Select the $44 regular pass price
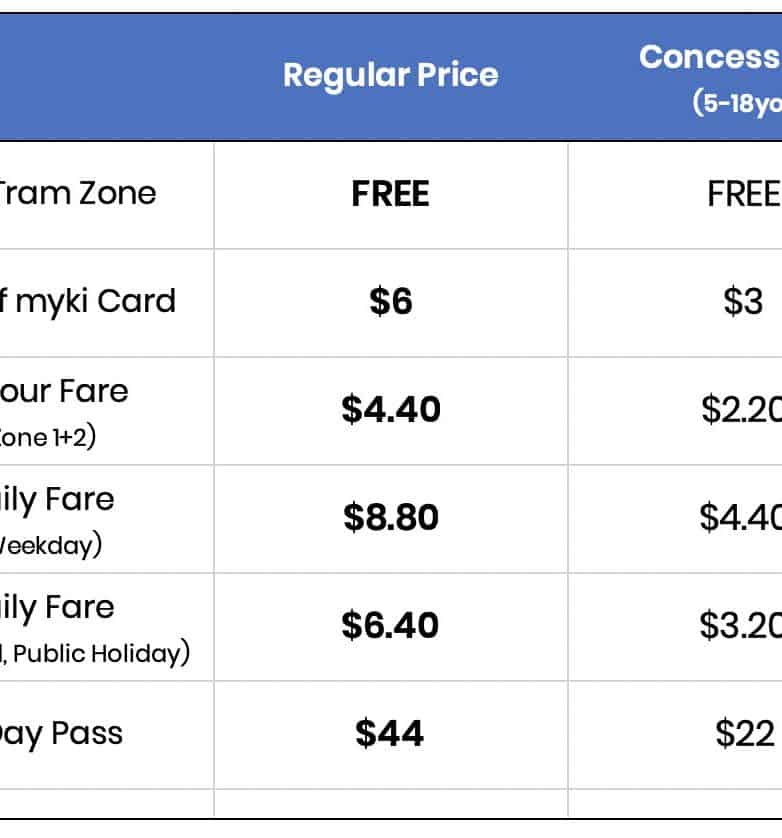782x838 pixels. point(390,734)
